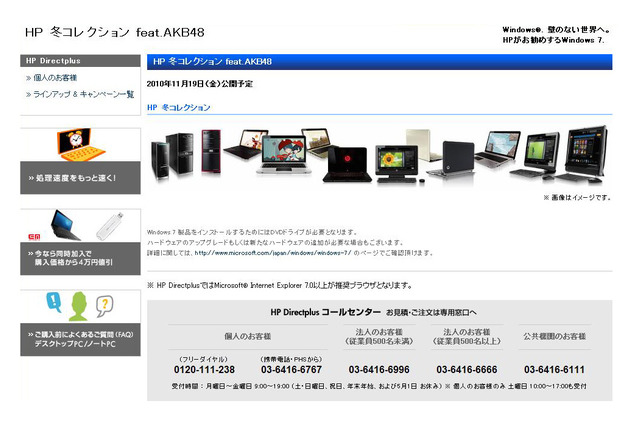Click the free-dial number 0120-111-238

204,370
